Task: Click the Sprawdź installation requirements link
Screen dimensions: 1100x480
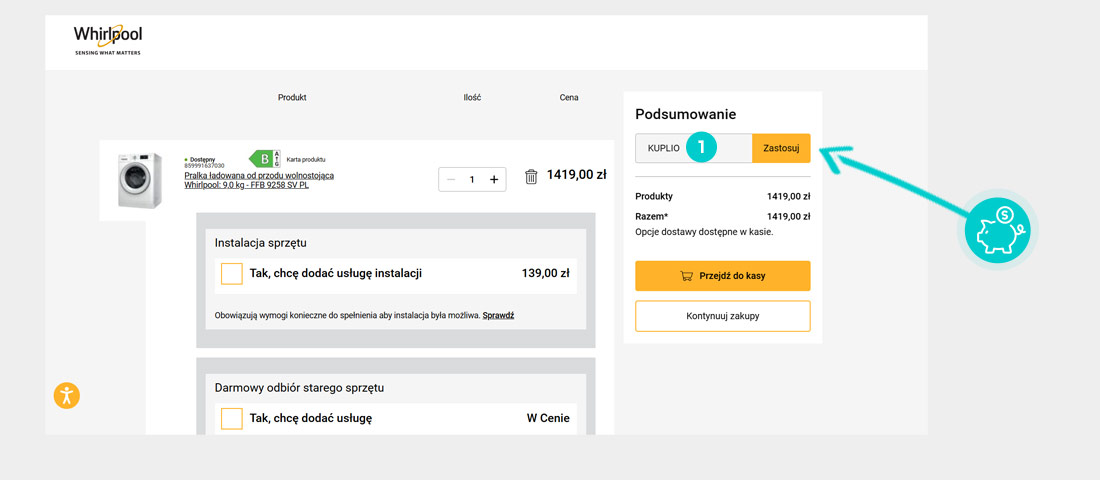Action: tap(498, 316)
